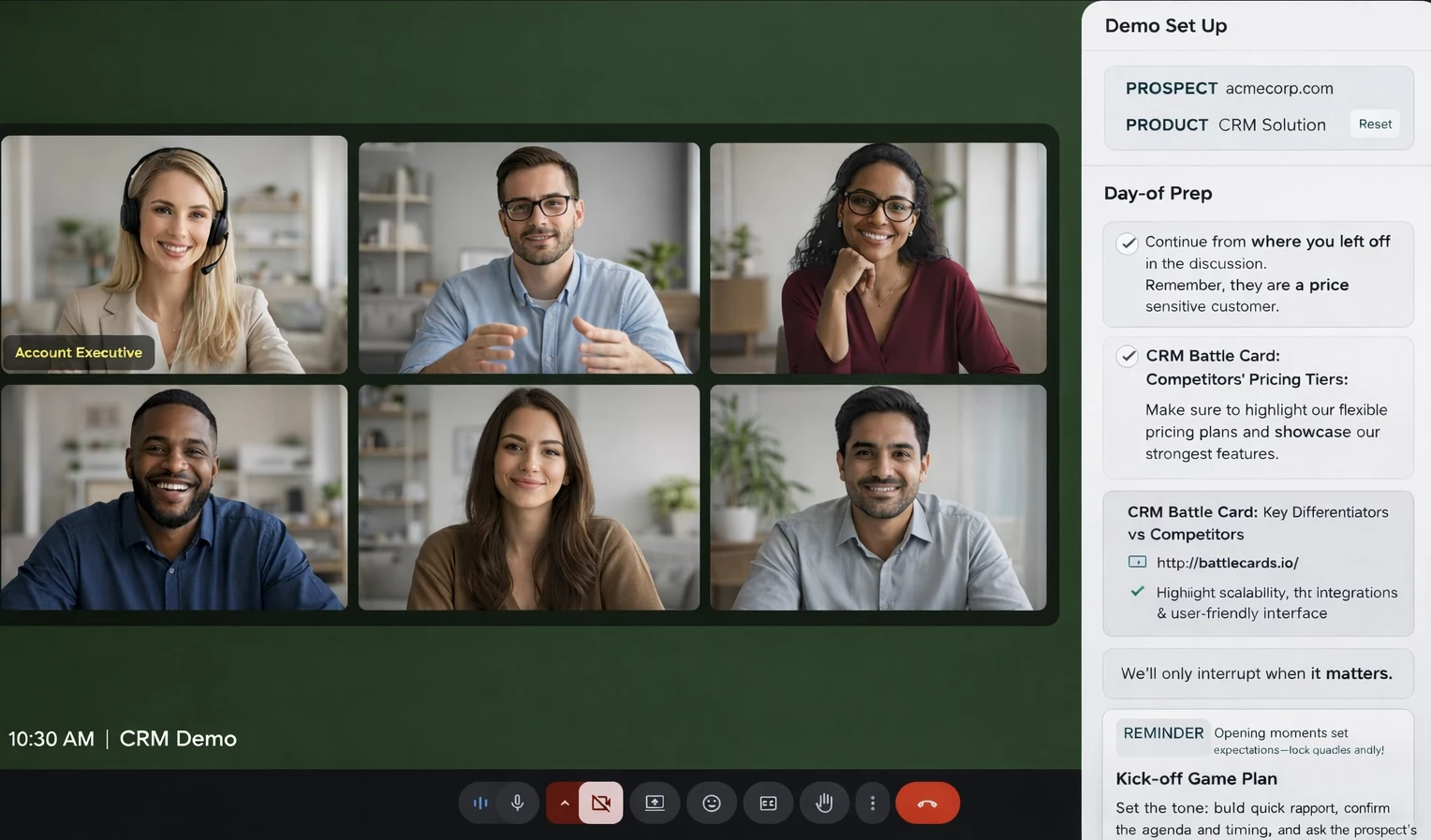Raise your hand in the meeting

[823, 803]
